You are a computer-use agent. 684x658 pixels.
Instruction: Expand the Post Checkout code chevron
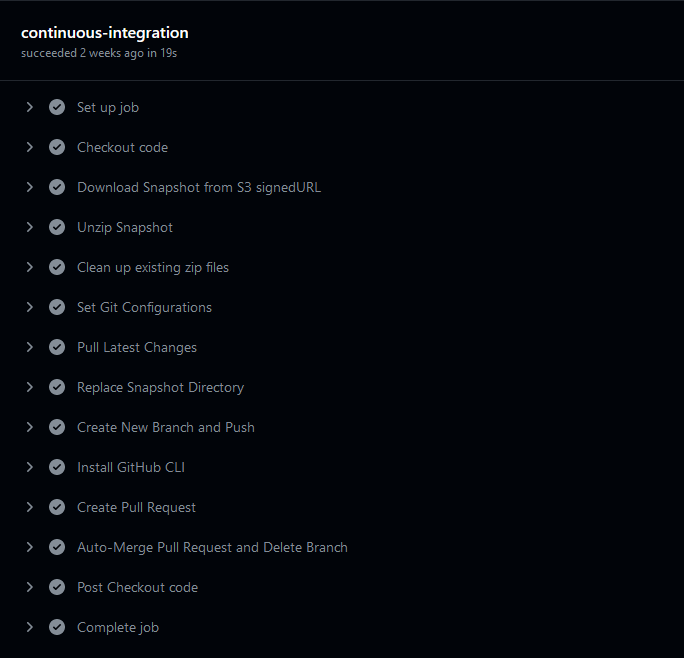coord(30,587)
